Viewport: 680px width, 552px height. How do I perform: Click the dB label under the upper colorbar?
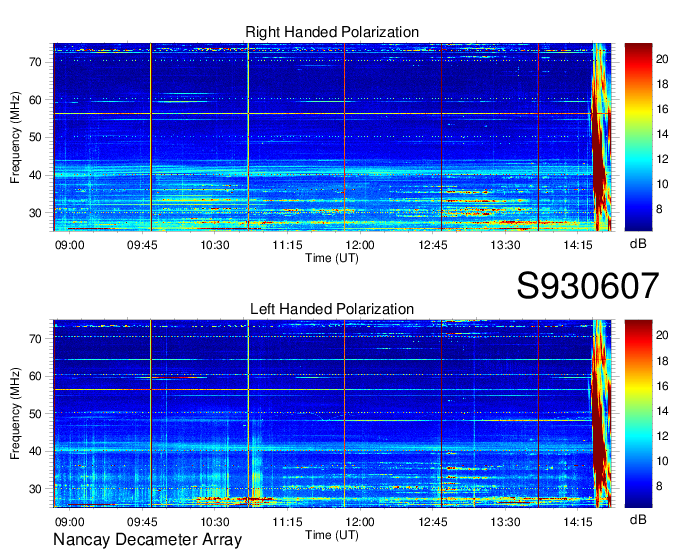638,244
